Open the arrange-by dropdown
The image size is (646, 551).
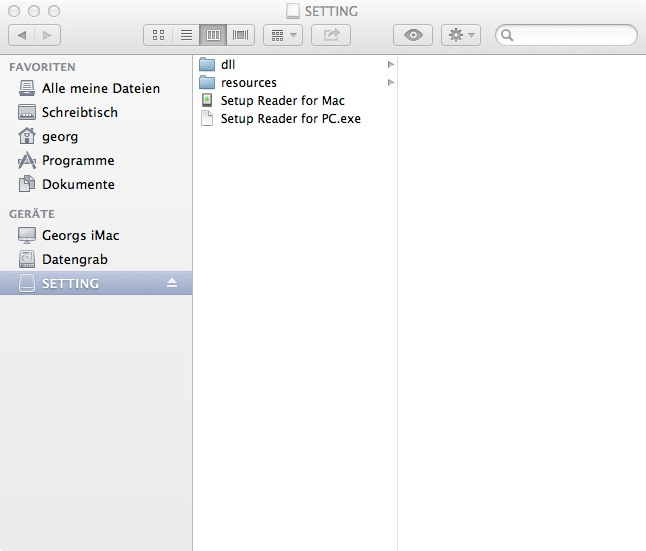283,35
